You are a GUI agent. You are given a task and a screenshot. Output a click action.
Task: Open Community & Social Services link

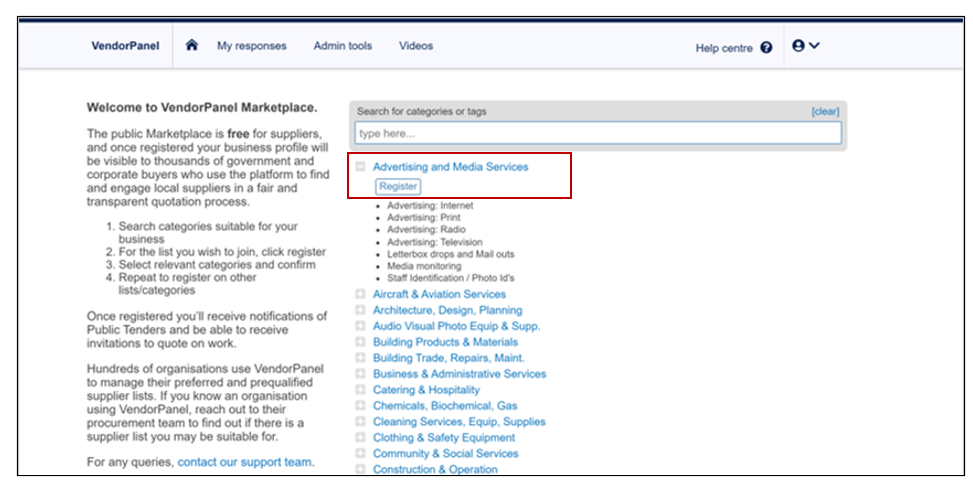pyautogui.click(x=446, y=454)
